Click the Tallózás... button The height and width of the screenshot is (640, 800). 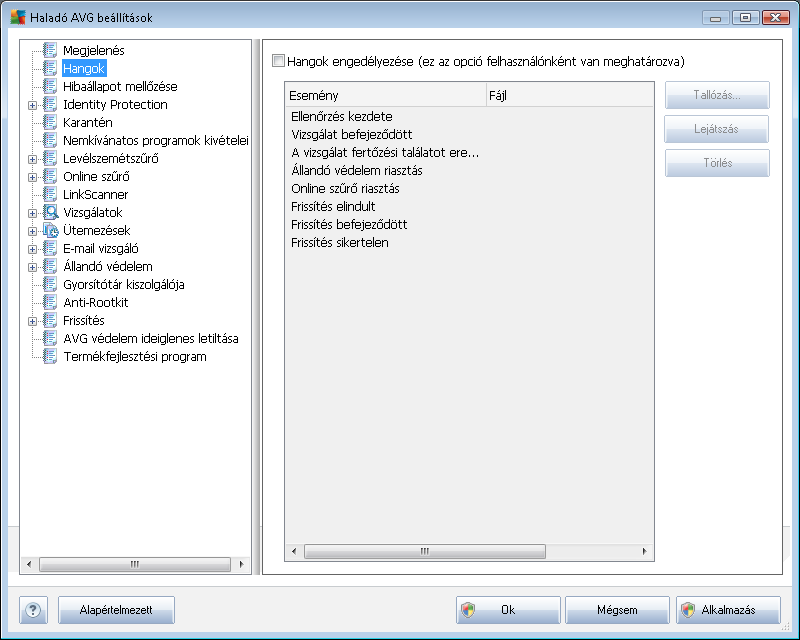(x=717, y=95)
